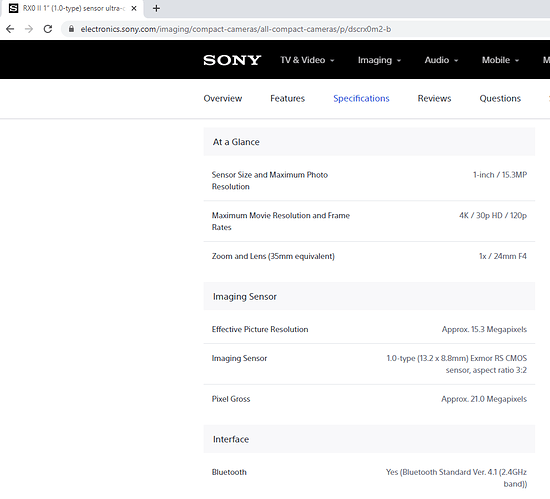Open the Sony logo homepage
Viewport: 550px width, 499px height.
232,60
